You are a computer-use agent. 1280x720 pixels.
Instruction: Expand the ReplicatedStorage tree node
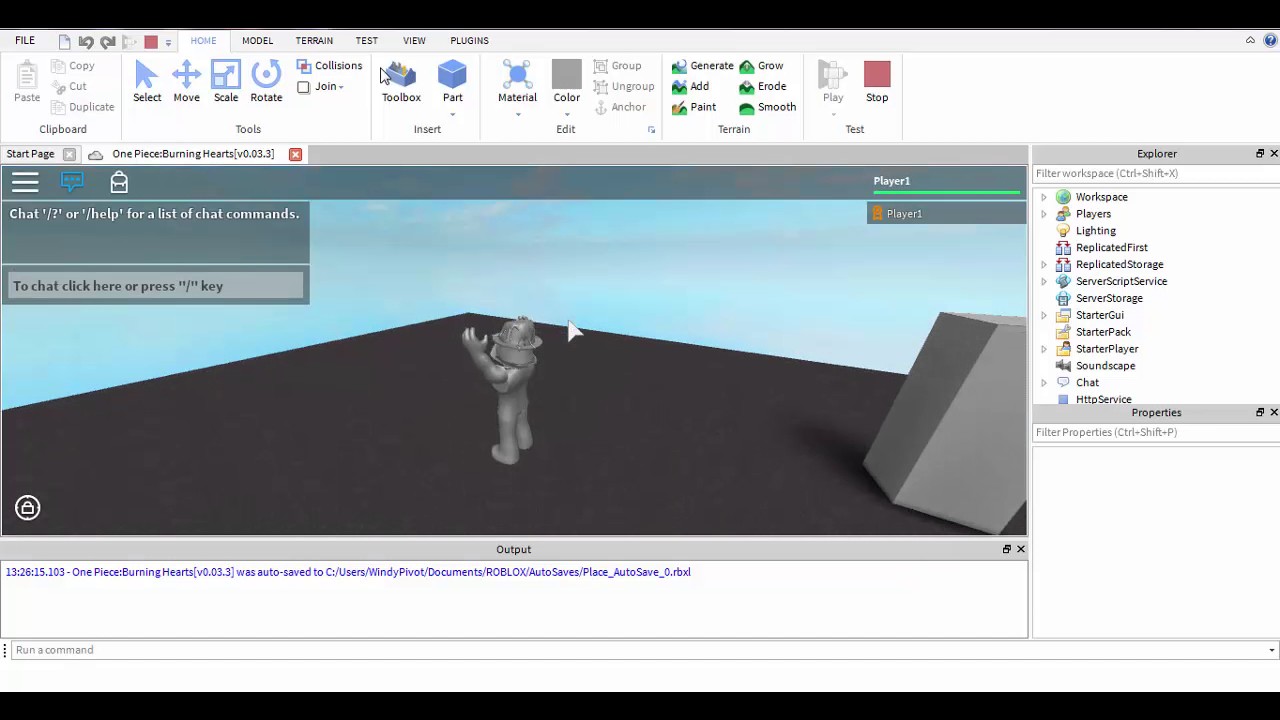(x=1044, y=265)
